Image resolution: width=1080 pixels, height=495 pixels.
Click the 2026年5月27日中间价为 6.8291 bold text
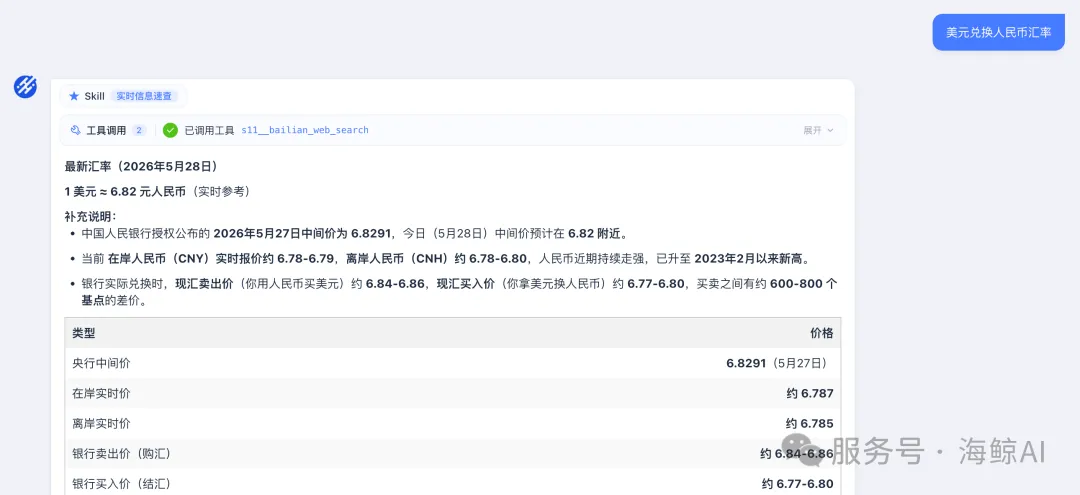click(302, 233)
